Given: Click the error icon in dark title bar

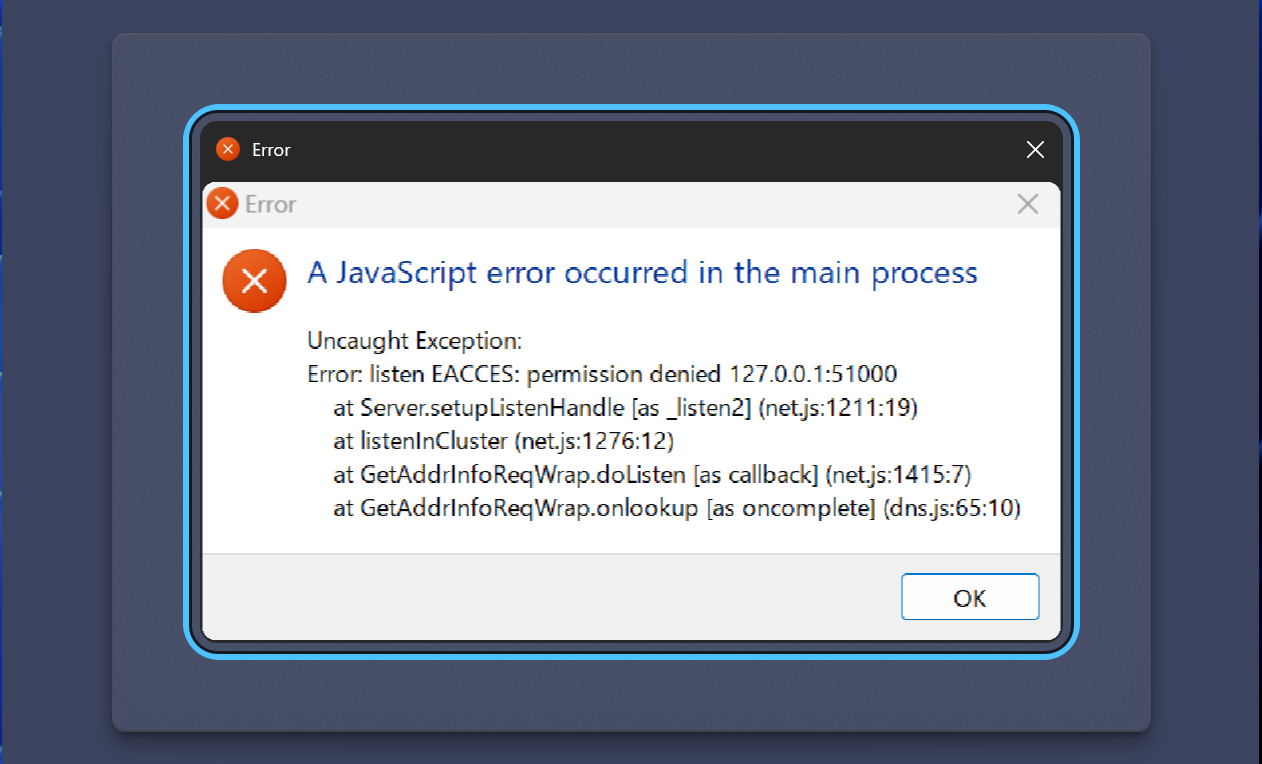Looking at the screenshot, I should 228,150.
